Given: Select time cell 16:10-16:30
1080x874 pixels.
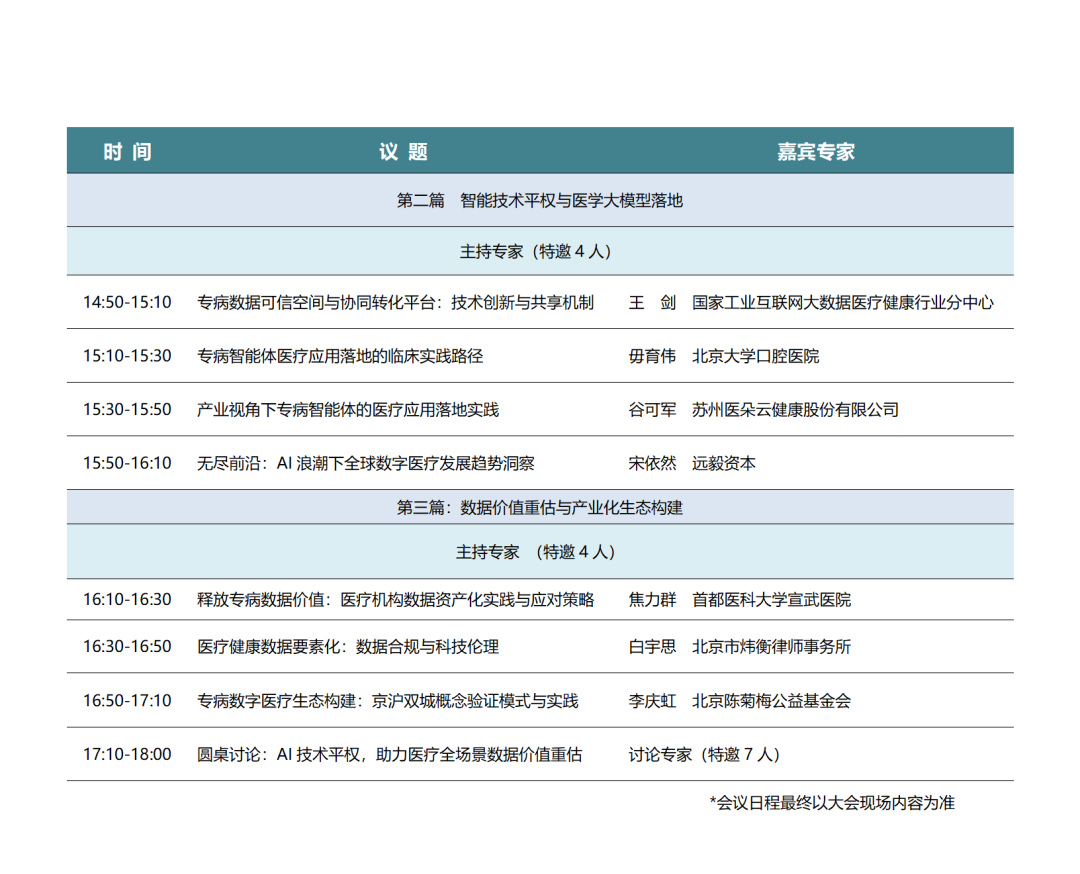Looking at the screenshot, I should 127,600.
